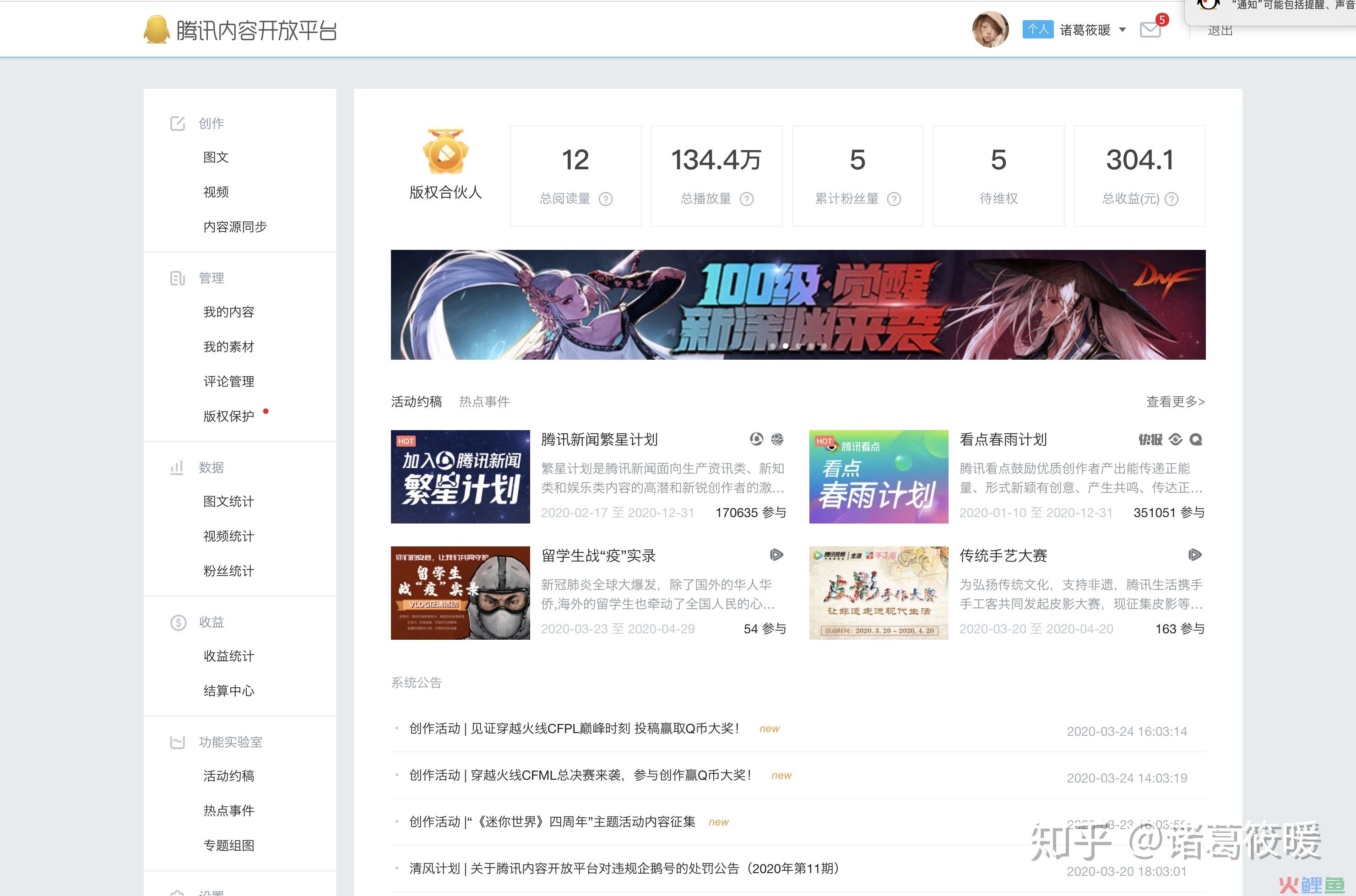Open 《迷你世界》四周年 announcement

(x=552, y=822)
